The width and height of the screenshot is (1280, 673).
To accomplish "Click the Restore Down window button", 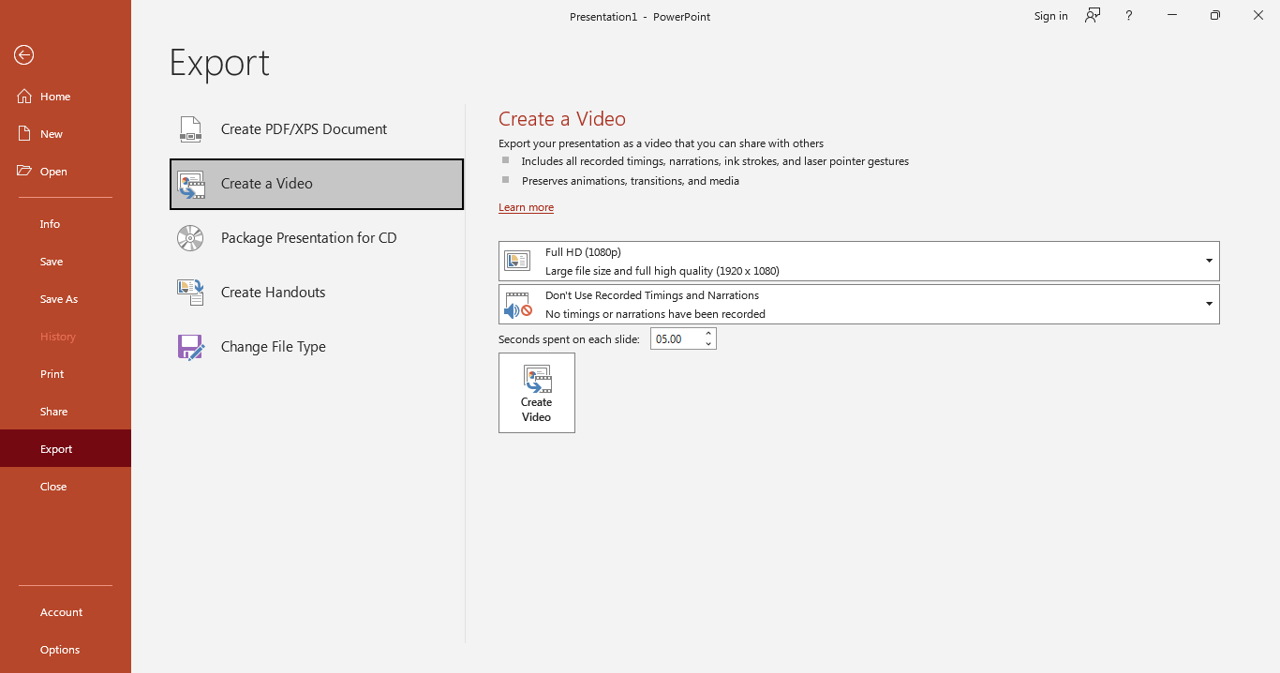I will (x=1215, y=15).
